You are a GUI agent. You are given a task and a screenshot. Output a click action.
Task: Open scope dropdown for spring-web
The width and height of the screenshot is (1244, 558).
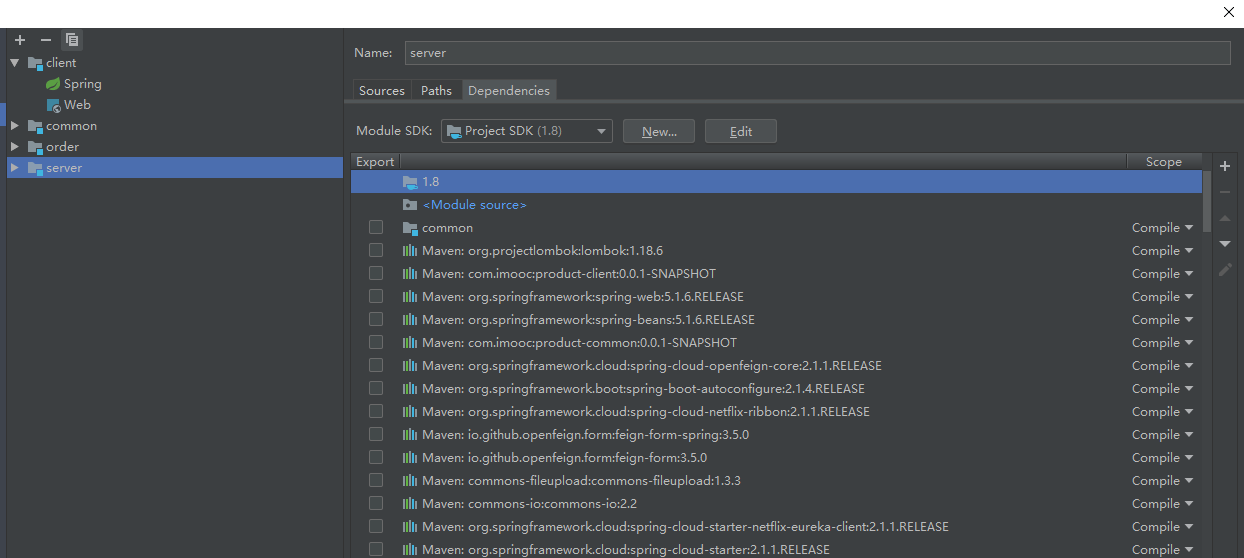click(x=1163, y=297)
